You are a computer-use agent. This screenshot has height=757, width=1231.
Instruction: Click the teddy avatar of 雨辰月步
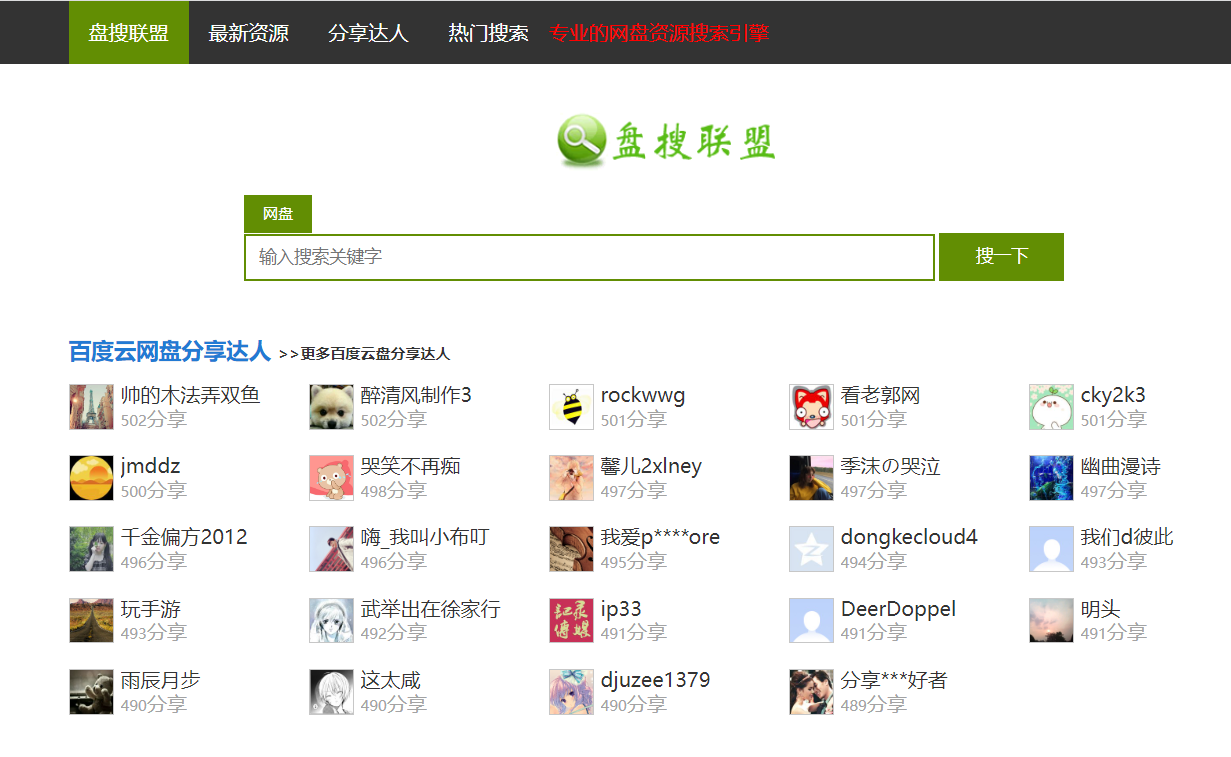pos(91,692)
